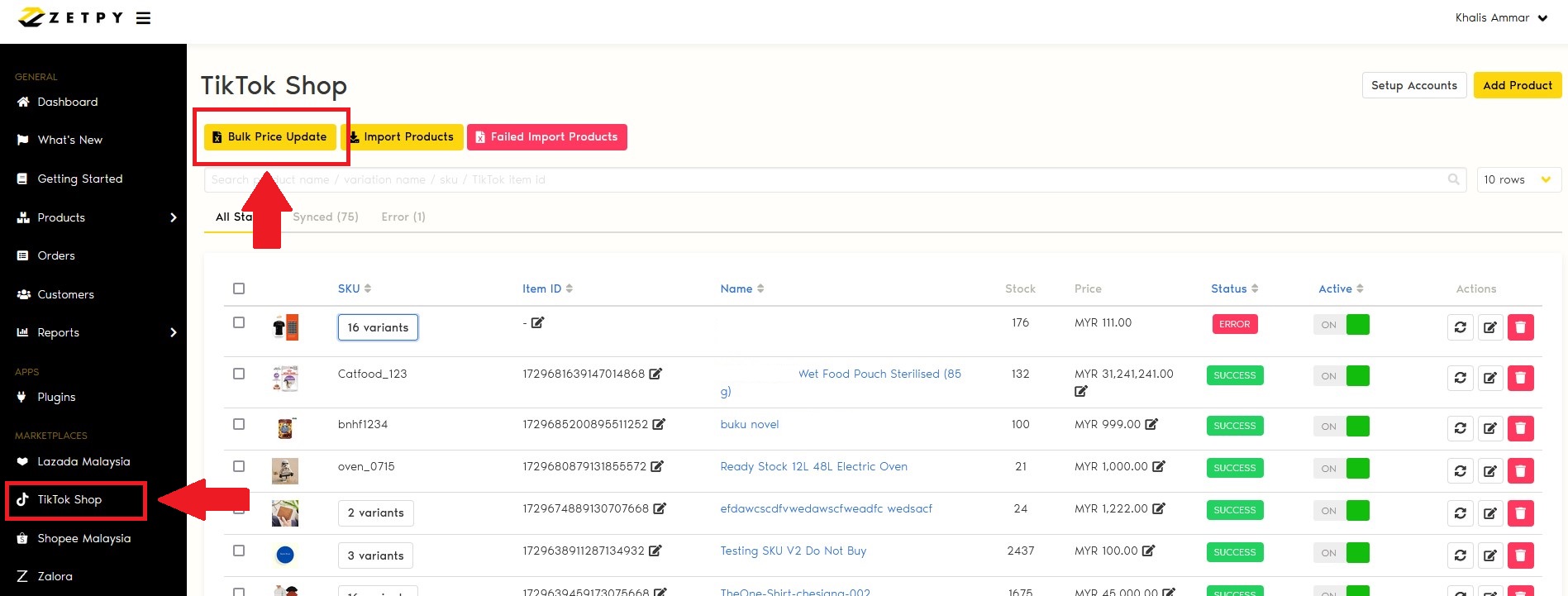
Task: Toggle Active switch for oven_0715
Action: pos(1342,469)
